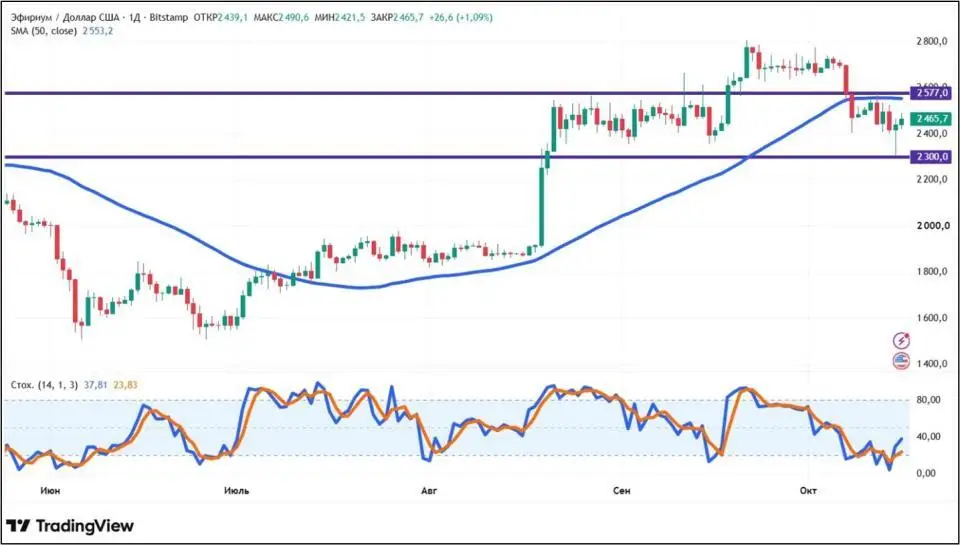The width and height of the screenshot is (960, 545).
Task: Click the Окт month label on time axis
Action: 809,490
